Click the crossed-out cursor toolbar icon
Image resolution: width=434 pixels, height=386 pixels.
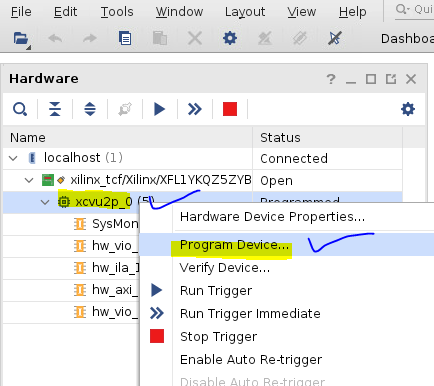tap(334, 38)
